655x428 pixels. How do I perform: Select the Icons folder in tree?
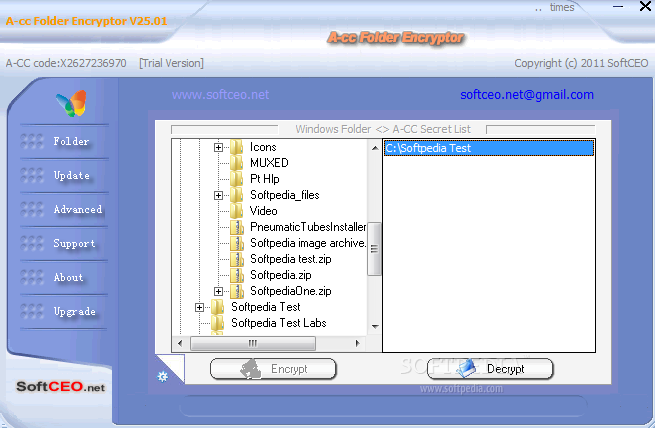pos(263,147)
